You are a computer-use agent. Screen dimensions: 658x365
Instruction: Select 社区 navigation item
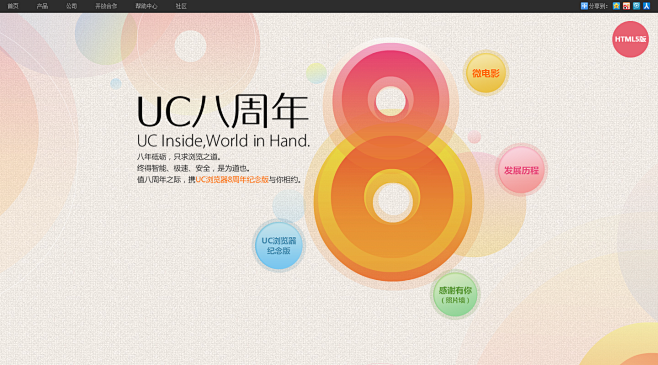(x=181, y=6)
